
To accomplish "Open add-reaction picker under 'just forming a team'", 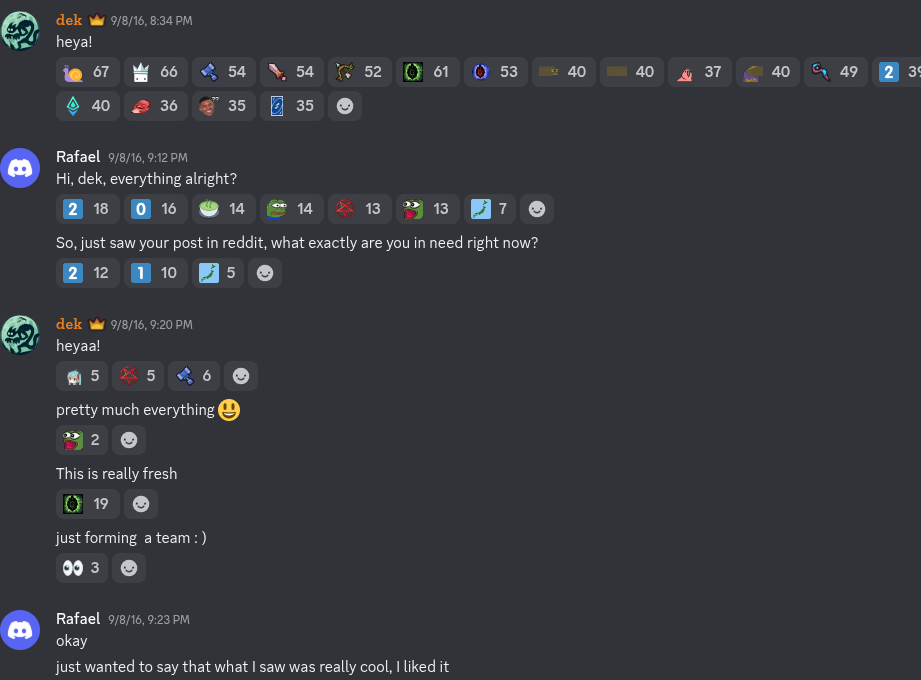I will (x=129, y=568).
